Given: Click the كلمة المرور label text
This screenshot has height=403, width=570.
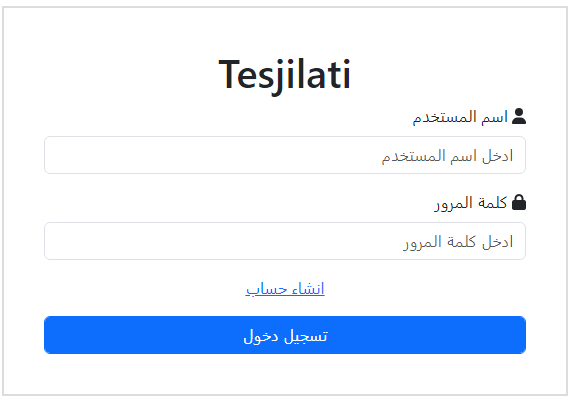Looking at the screenshot, I should (x=471, y=203).
